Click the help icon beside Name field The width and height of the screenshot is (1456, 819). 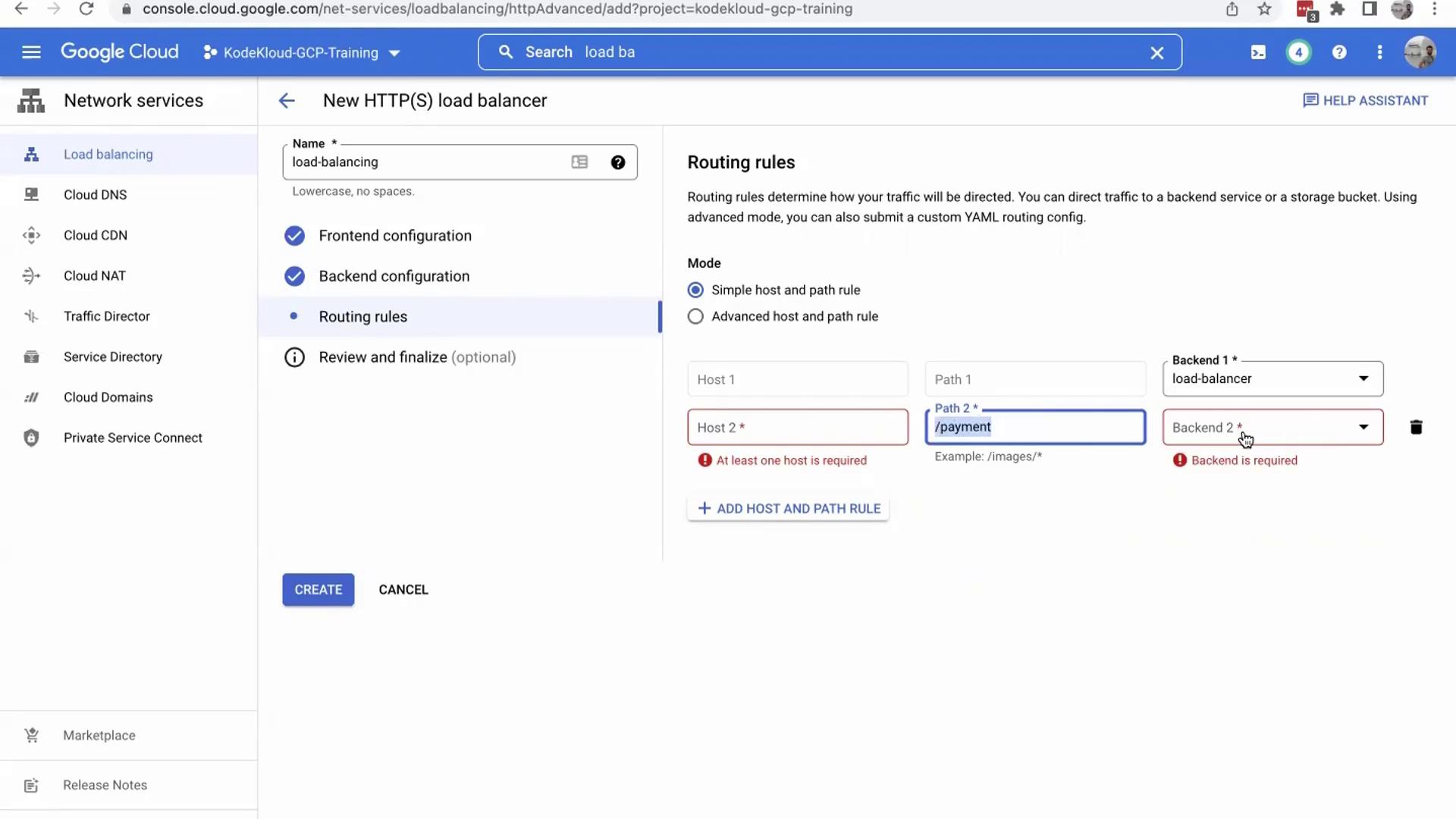pos(618,162)
